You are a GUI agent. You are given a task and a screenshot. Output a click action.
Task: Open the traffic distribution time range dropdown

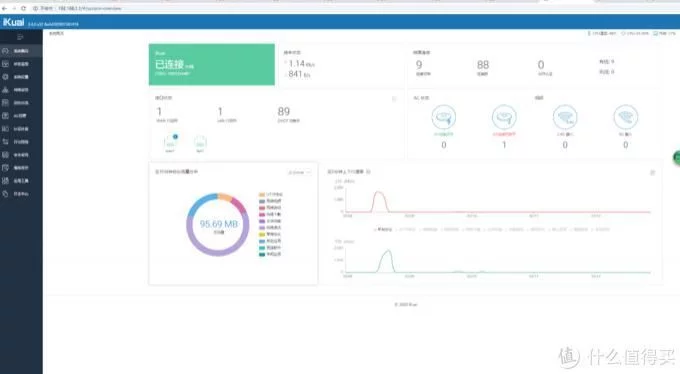tap(299, 173)
